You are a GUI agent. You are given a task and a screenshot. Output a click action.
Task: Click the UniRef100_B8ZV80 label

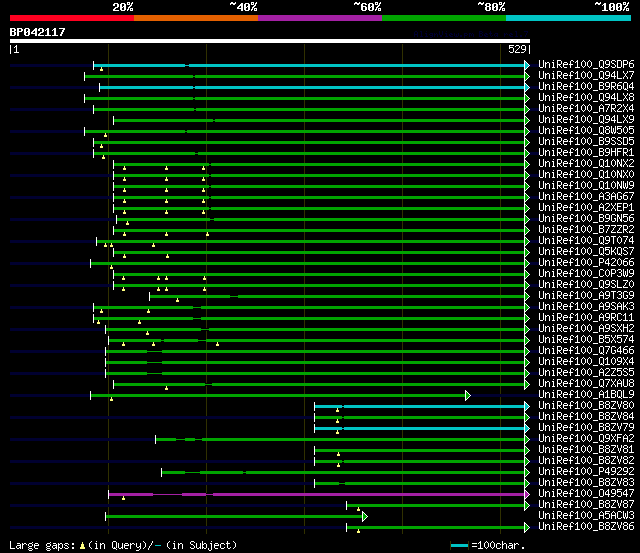pyautogui.click(x=586, y=406)
